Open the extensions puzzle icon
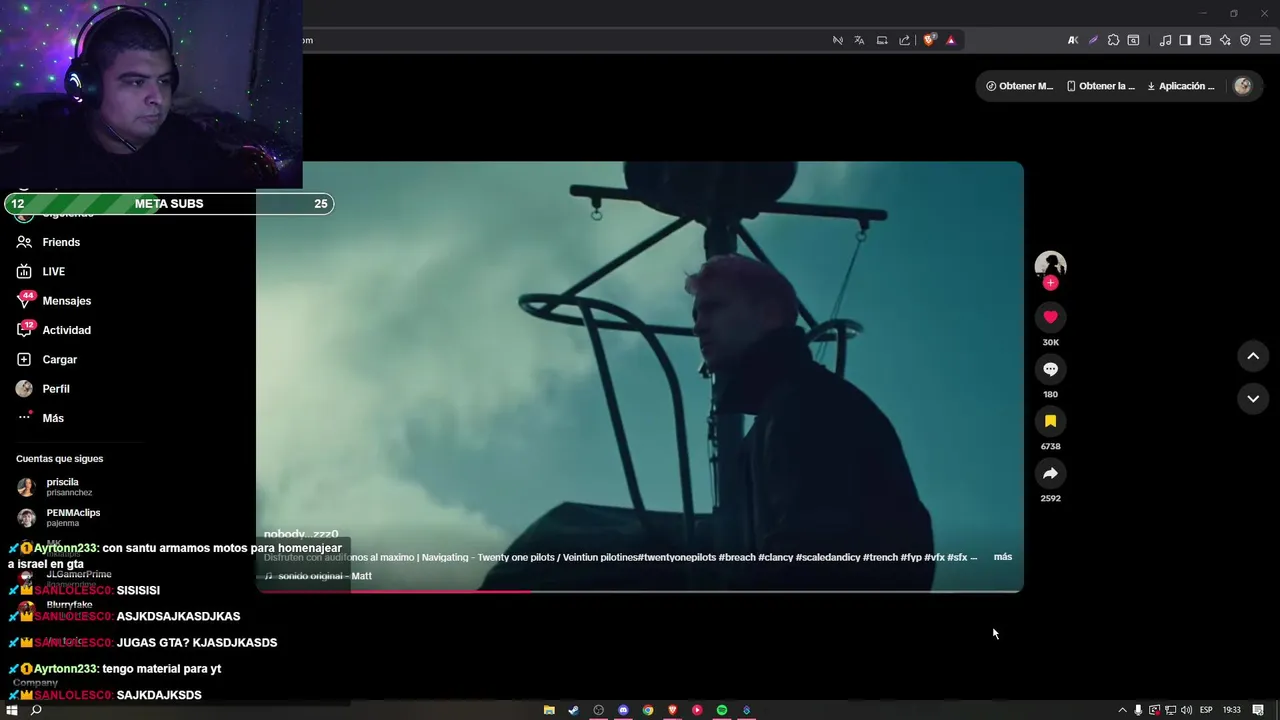 coord(1113,40)
